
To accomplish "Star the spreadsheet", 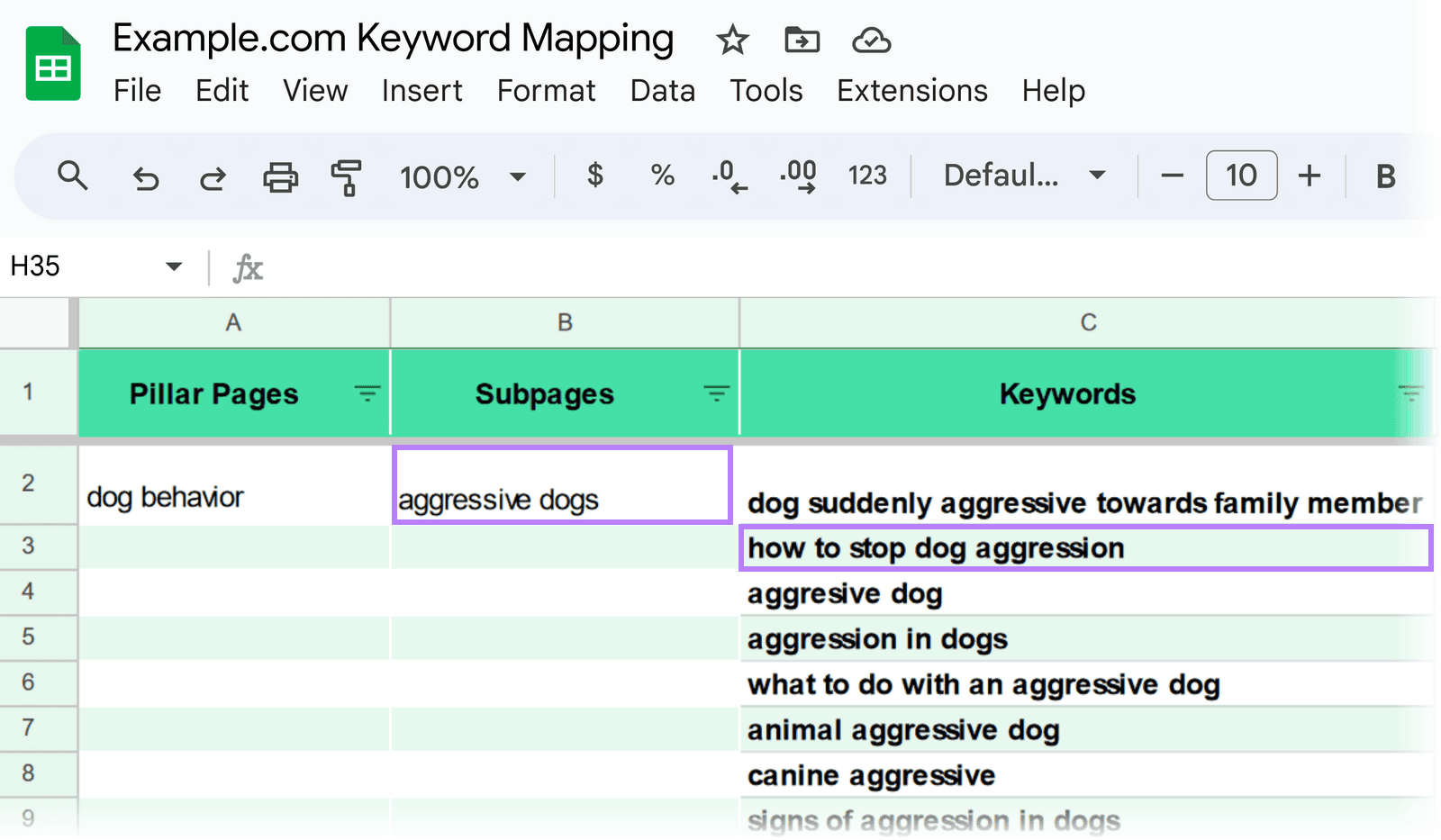I will [x=731, y=41].
